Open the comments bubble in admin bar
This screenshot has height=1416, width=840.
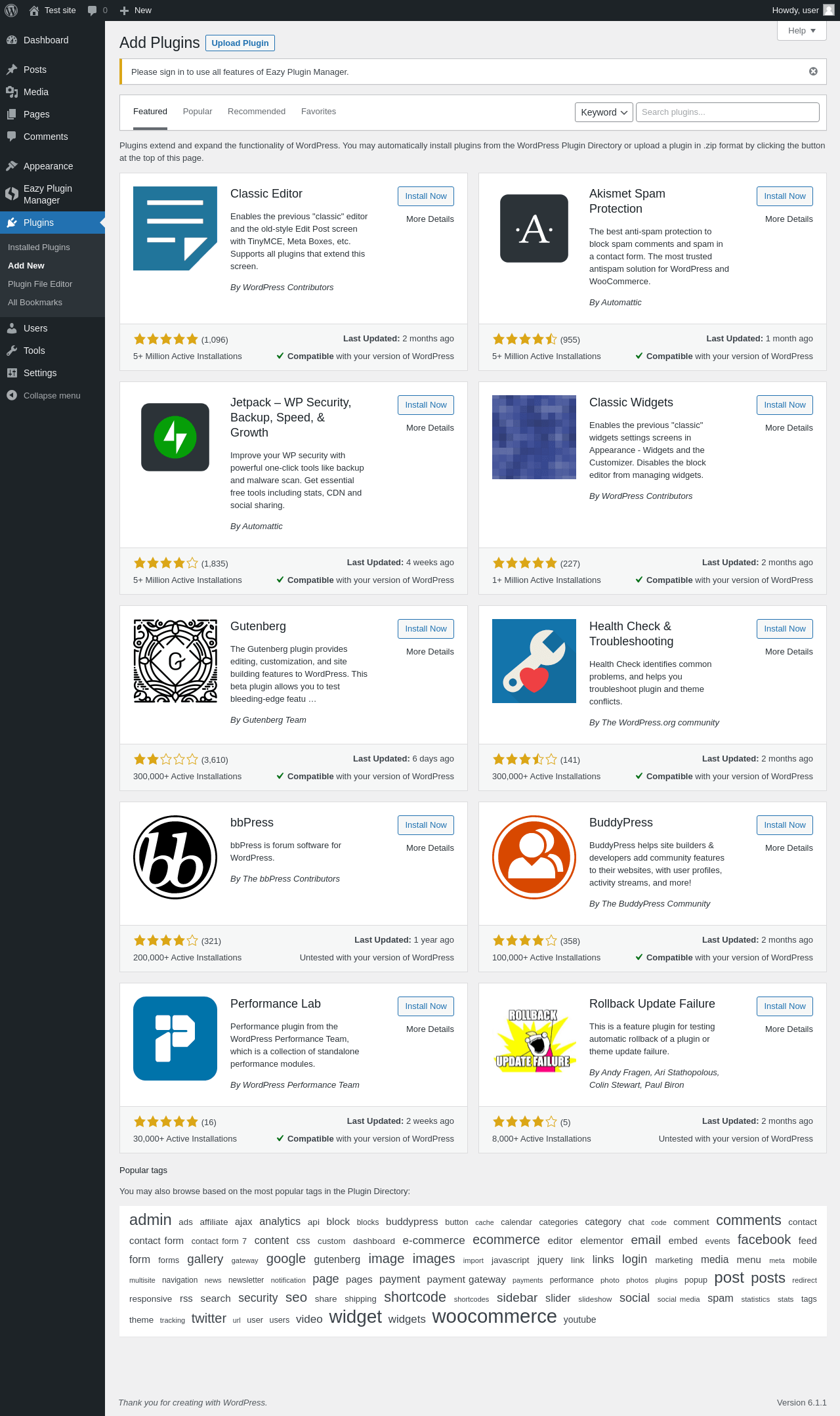[x=92, y=11]
